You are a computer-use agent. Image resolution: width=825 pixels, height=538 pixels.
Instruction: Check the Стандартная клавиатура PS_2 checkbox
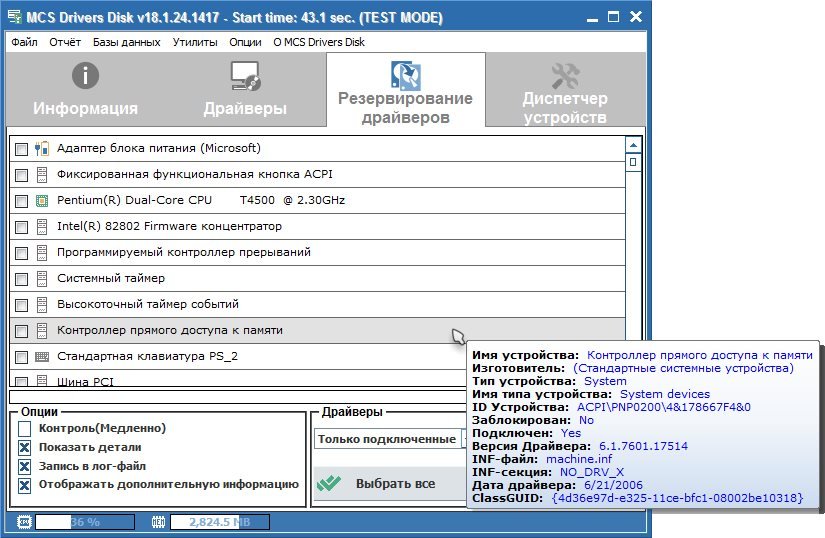click(x=22, y=357)
